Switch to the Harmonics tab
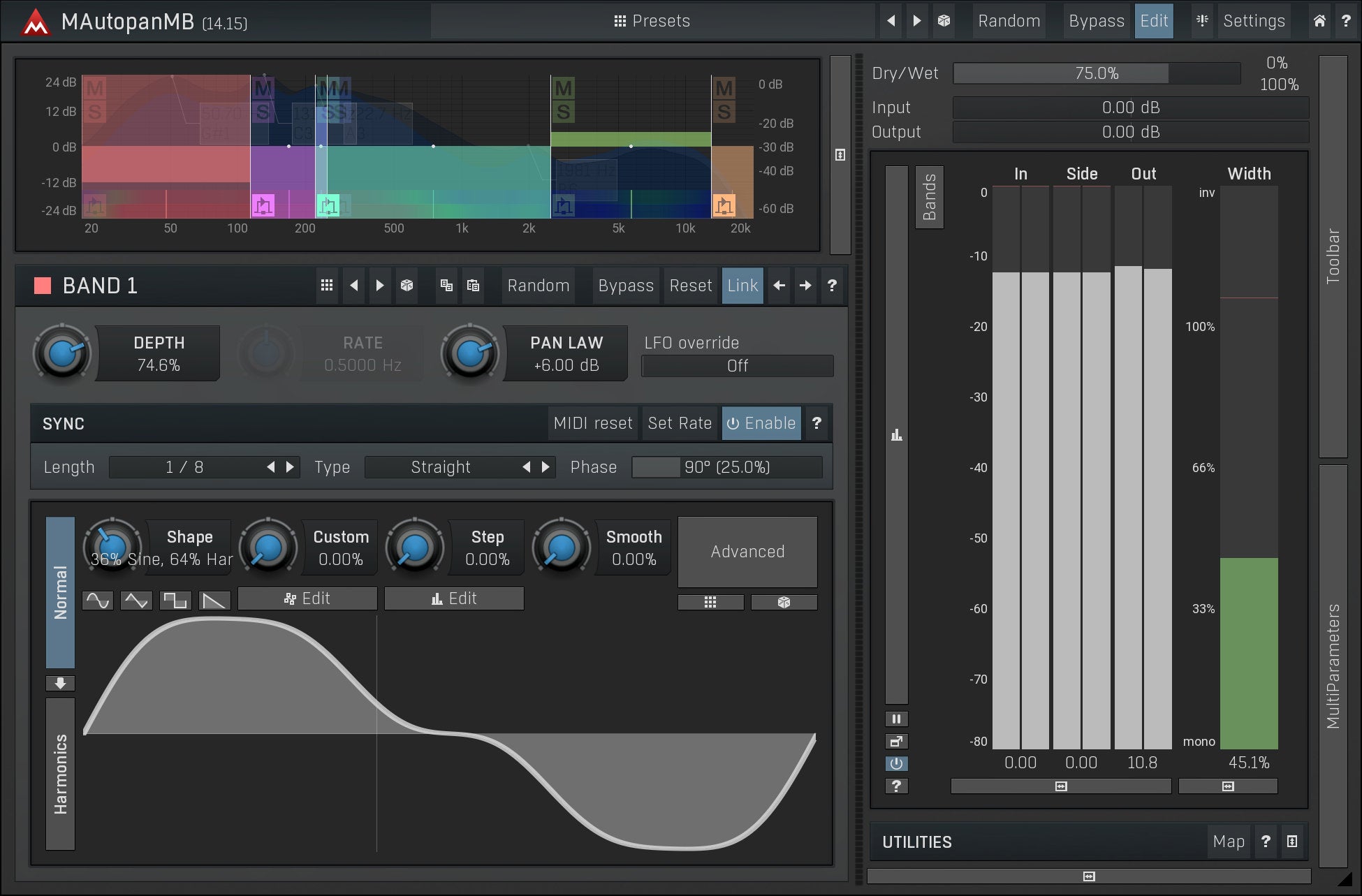 [60, 774]
